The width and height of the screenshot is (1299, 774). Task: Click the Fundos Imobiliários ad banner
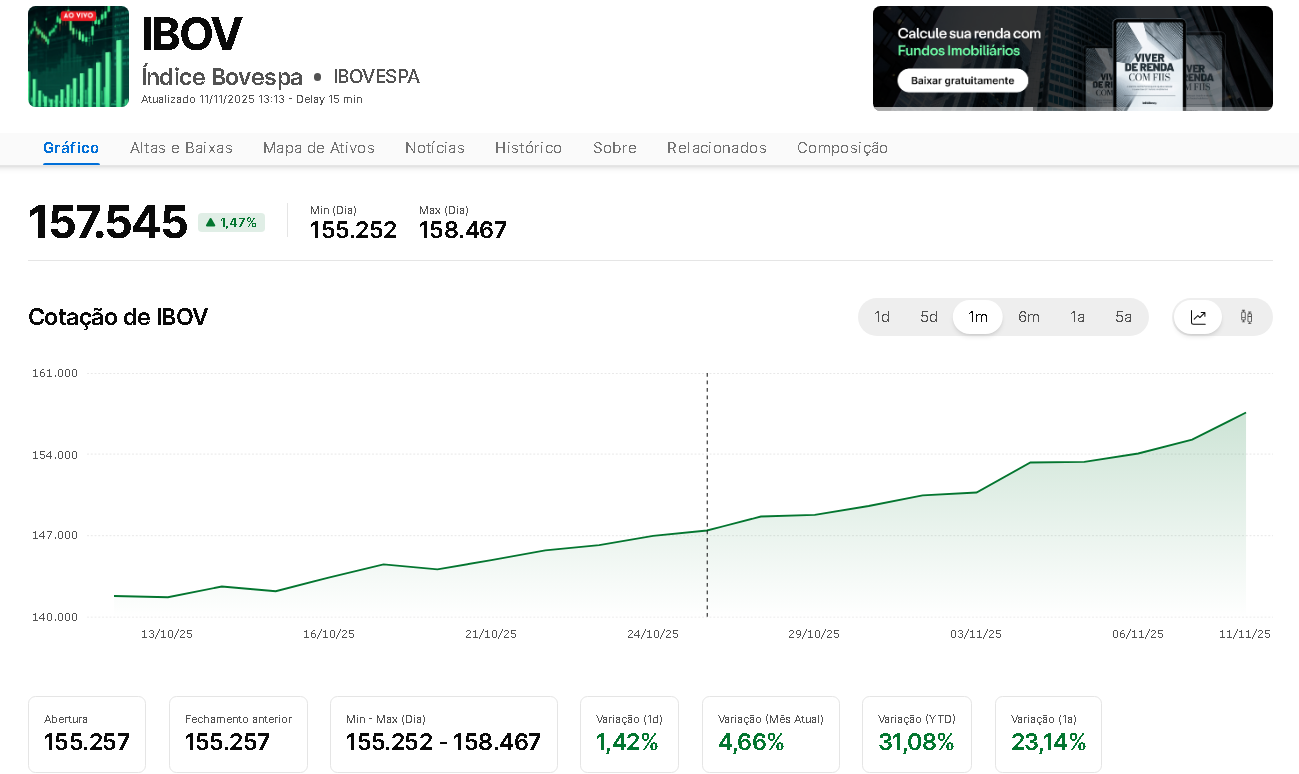tap(1072, 58)
